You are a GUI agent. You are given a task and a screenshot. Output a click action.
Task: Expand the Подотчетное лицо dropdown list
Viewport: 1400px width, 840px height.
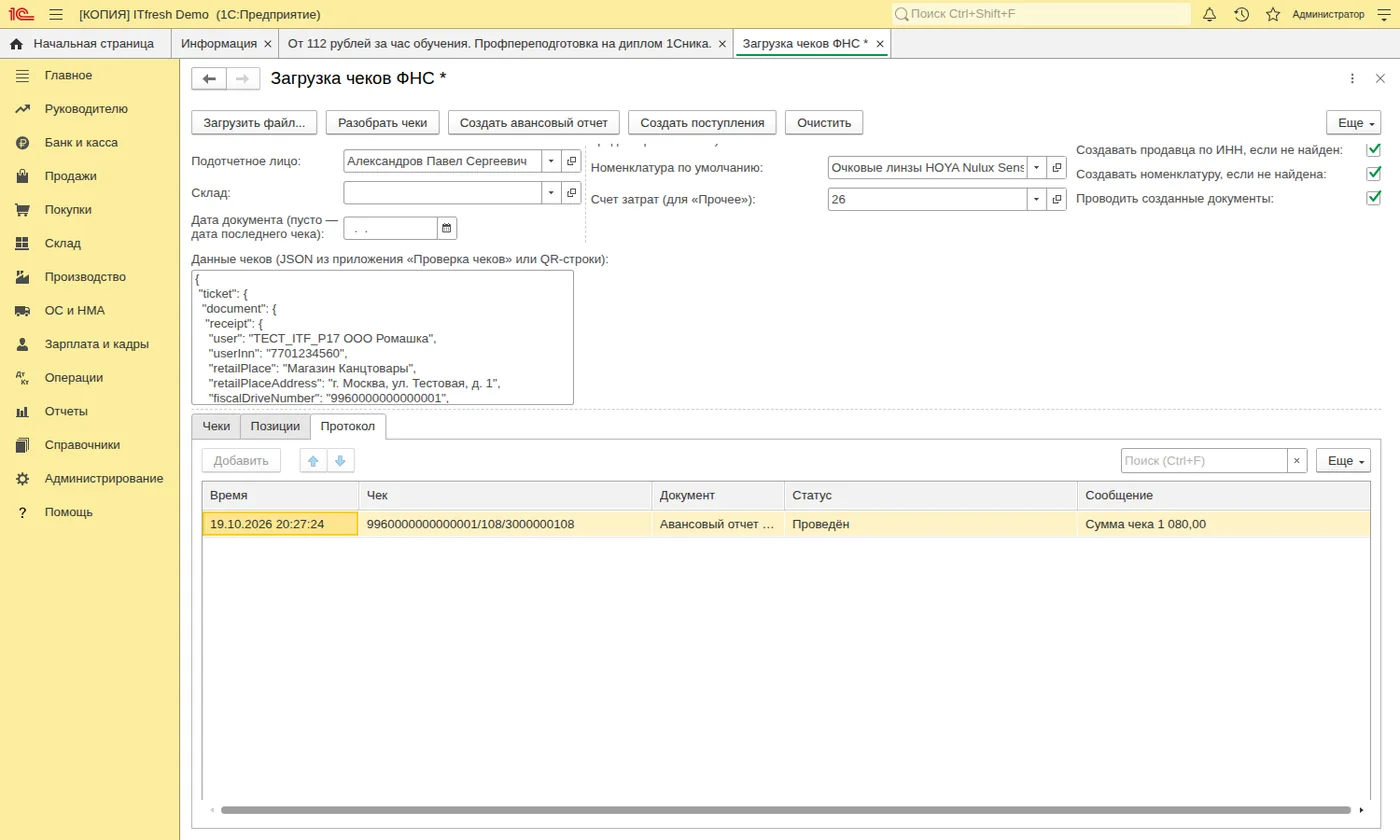(x=552, y=161)
